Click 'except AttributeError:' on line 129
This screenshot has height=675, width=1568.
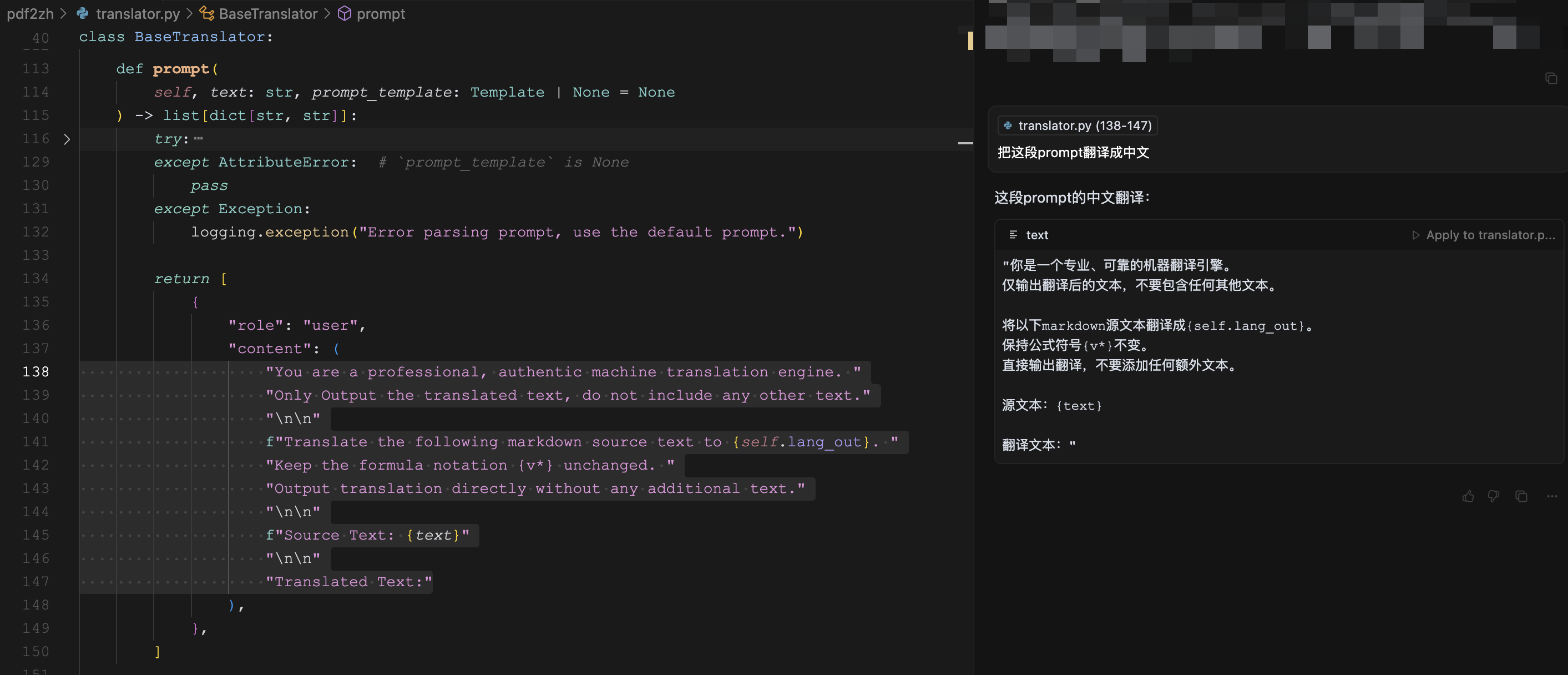[256, 162]
